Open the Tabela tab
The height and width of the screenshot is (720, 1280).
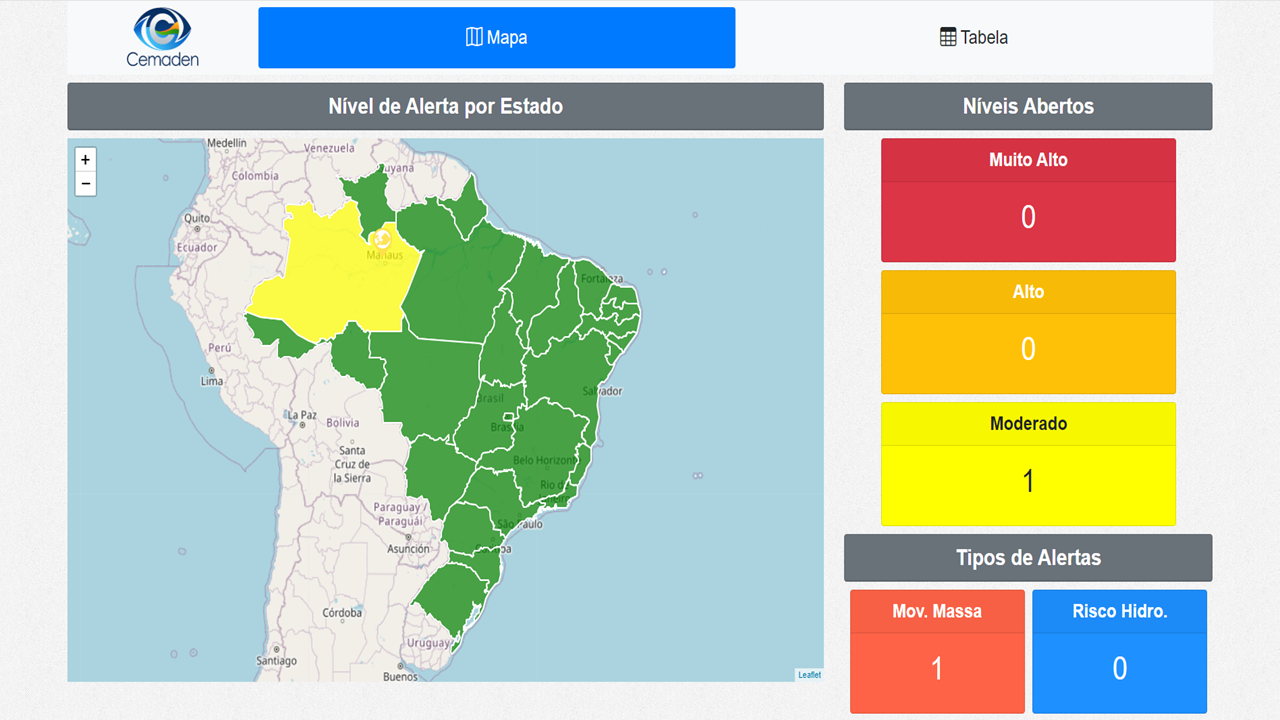(x=973, y=38)
